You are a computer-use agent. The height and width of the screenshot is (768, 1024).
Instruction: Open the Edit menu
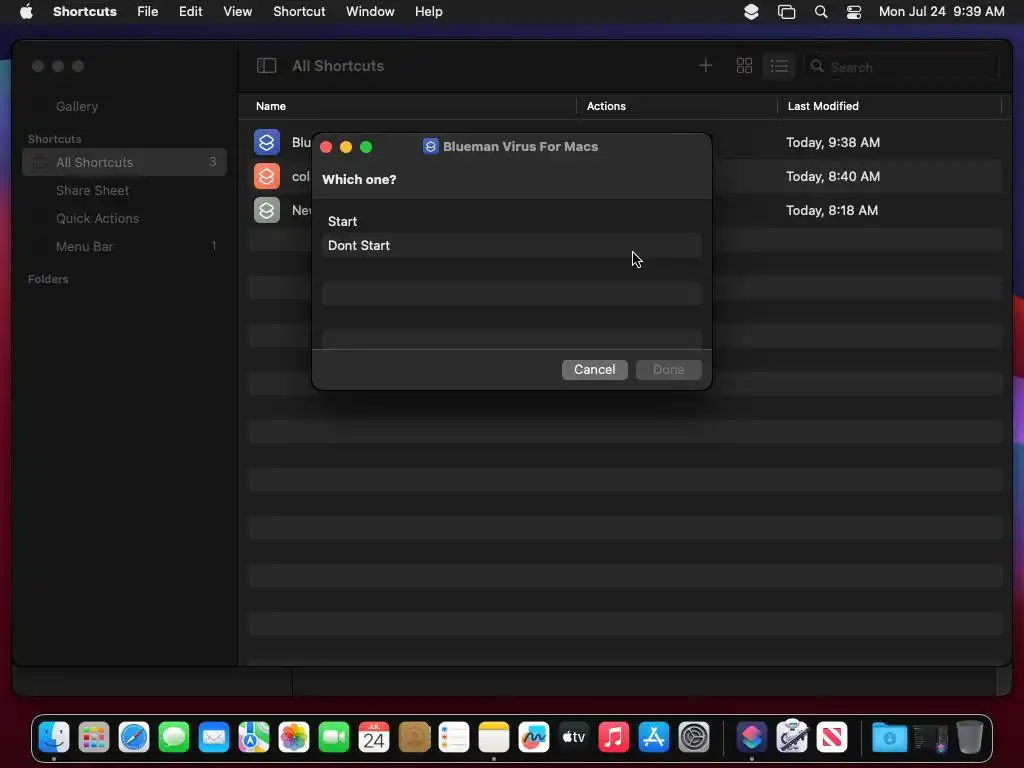191,12
